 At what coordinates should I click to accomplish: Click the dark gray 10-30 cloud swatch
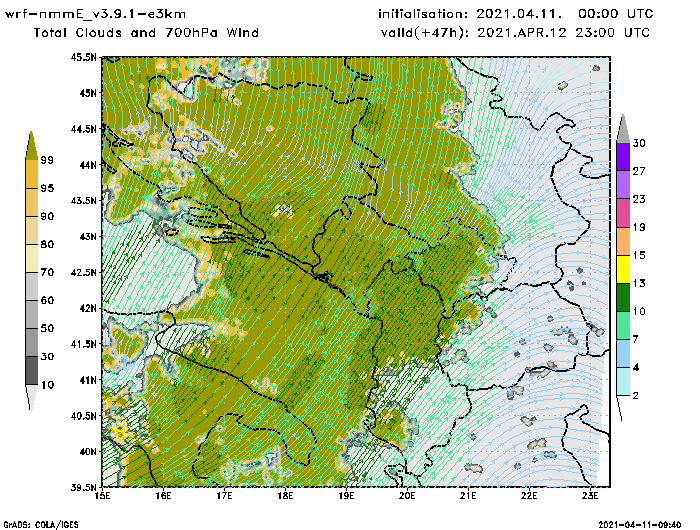(32, 371)
